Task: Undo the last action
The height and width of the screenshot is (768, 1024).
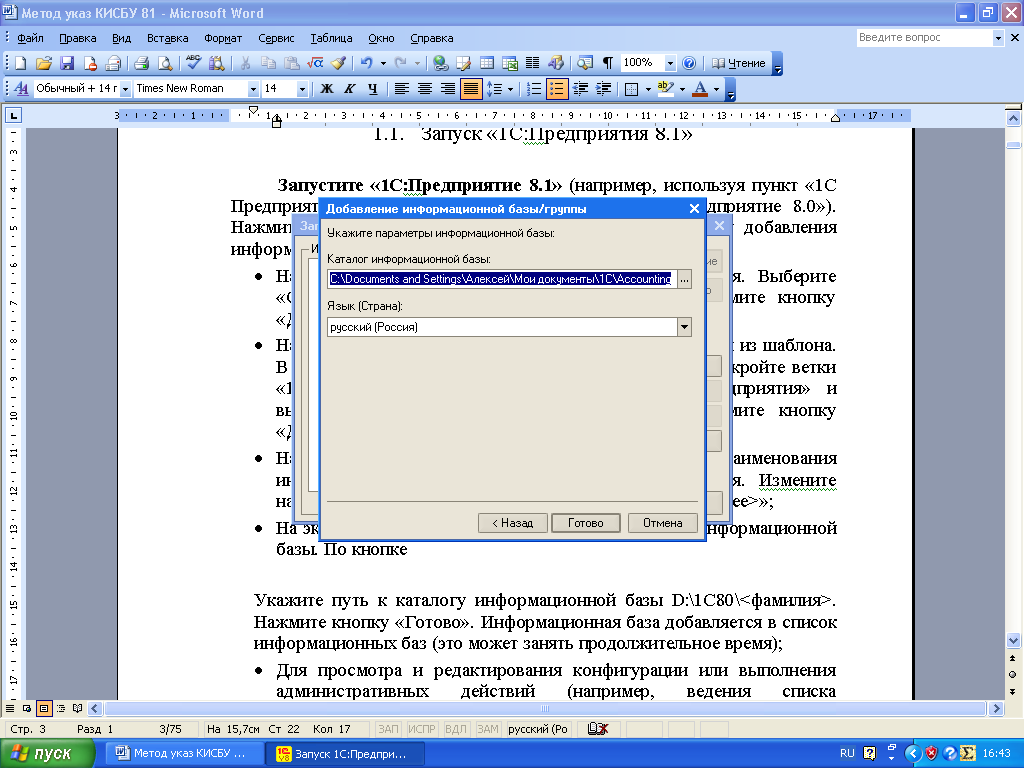Action: pos(366,63)
